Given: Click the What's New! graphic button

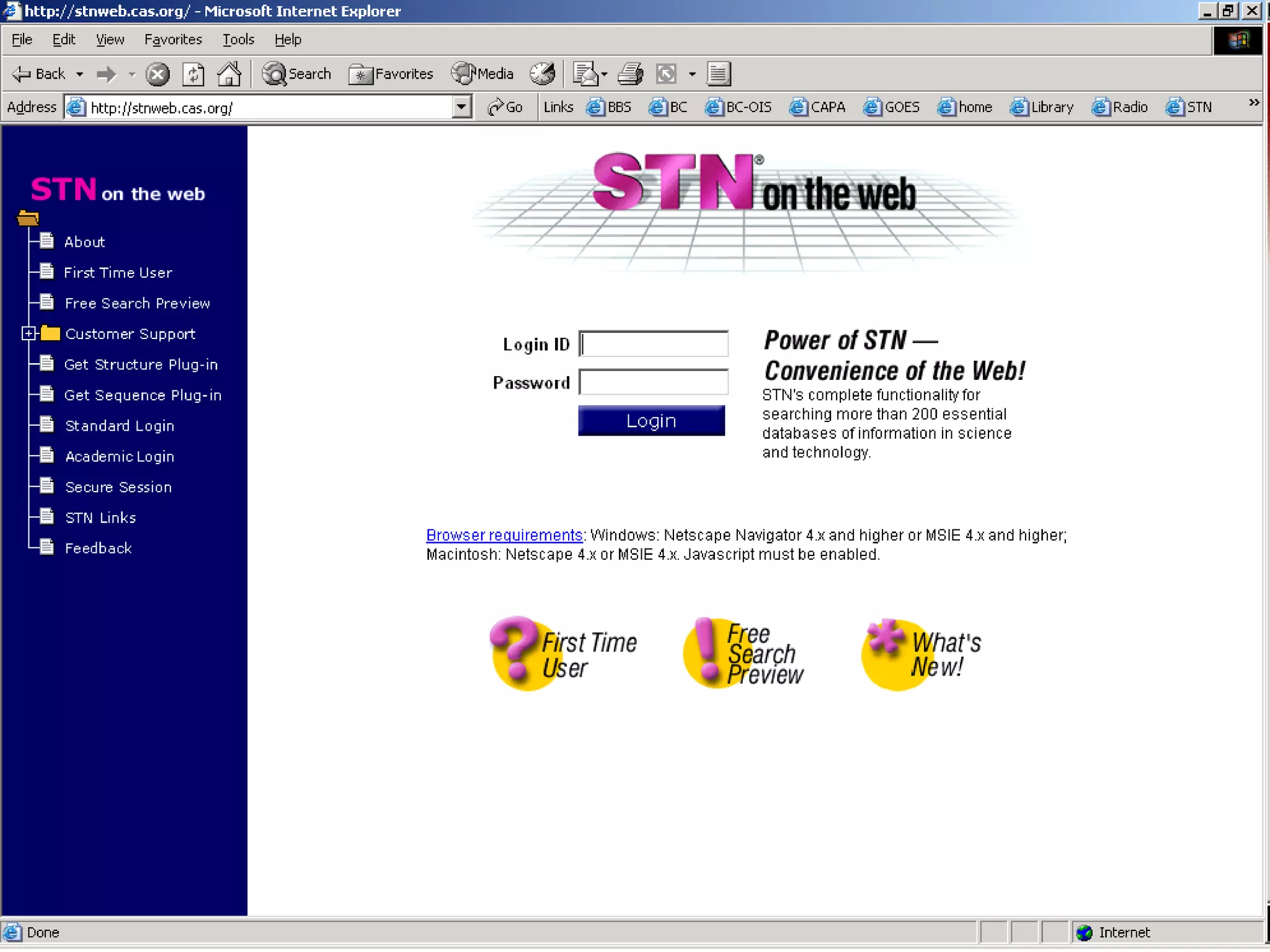Looking at the screenshot, I should [x=921, y=654].
